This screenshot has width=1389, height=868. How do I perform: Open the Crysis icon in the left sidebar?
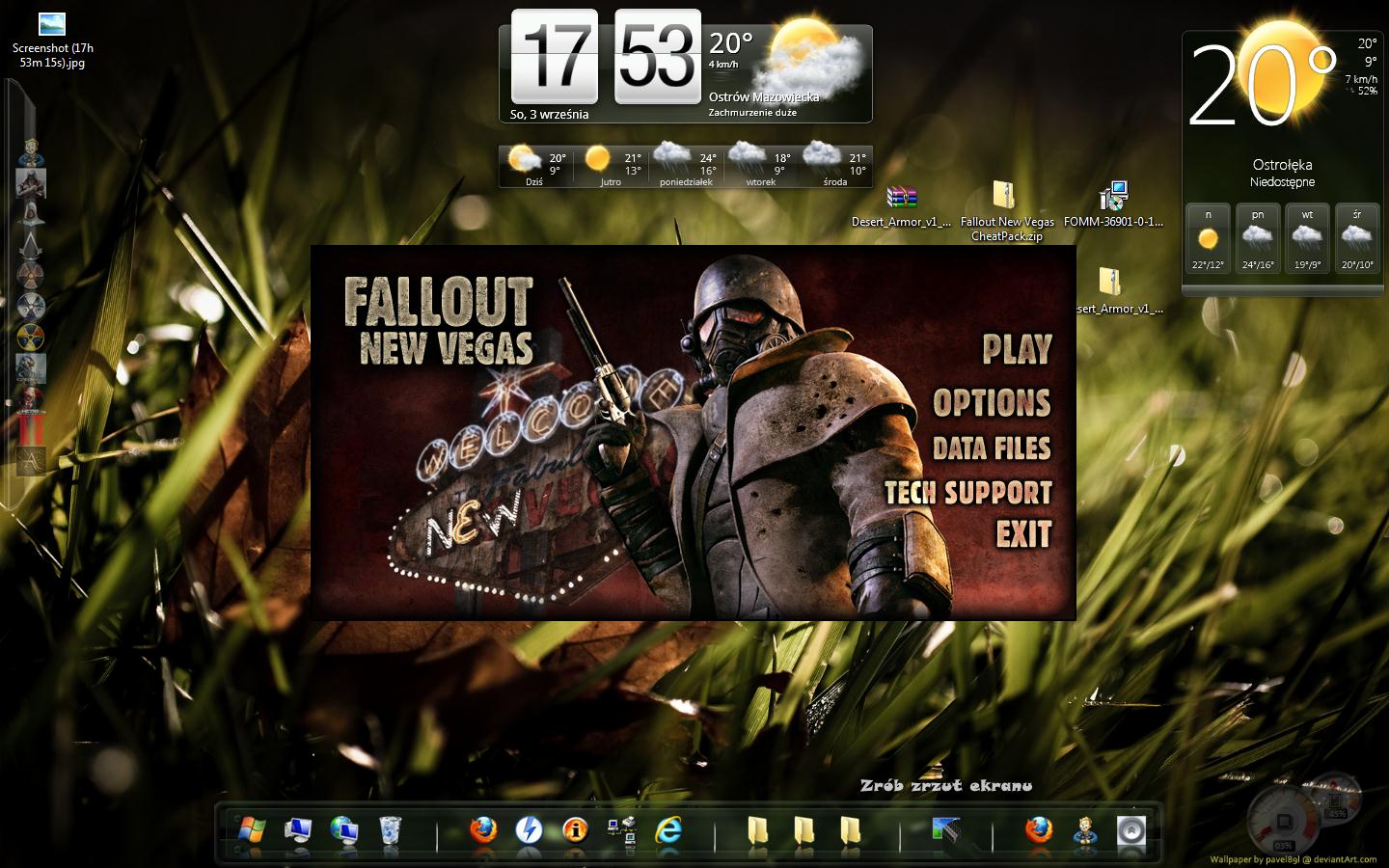click(31, 367)
